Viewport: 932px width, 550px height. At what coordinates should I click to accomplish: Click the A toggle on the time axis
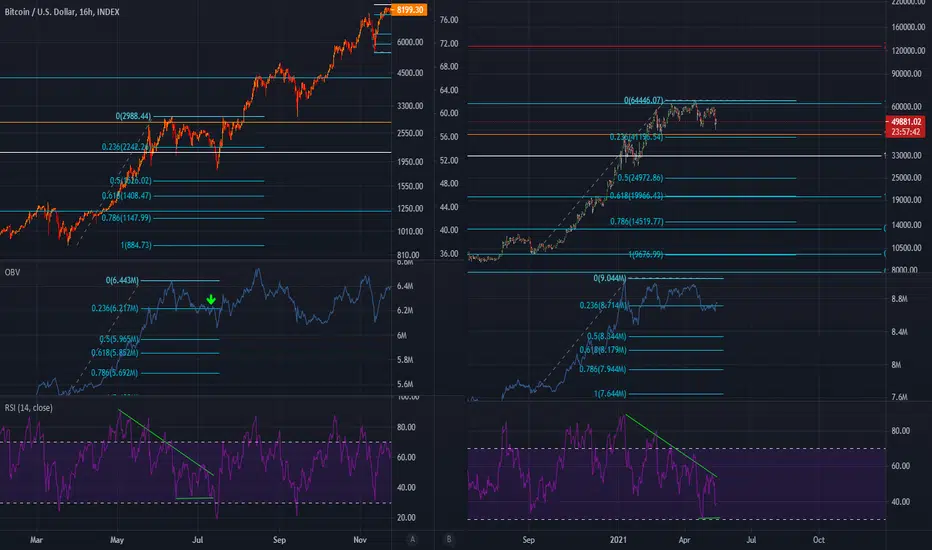[x=413, y=539]
